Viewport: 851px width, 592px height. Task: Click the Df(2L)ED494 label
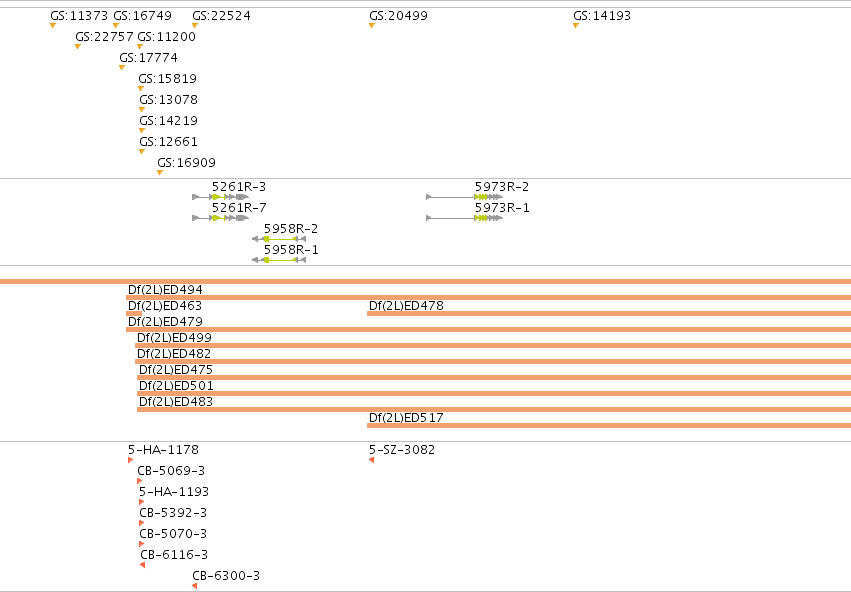coord(165,290)
